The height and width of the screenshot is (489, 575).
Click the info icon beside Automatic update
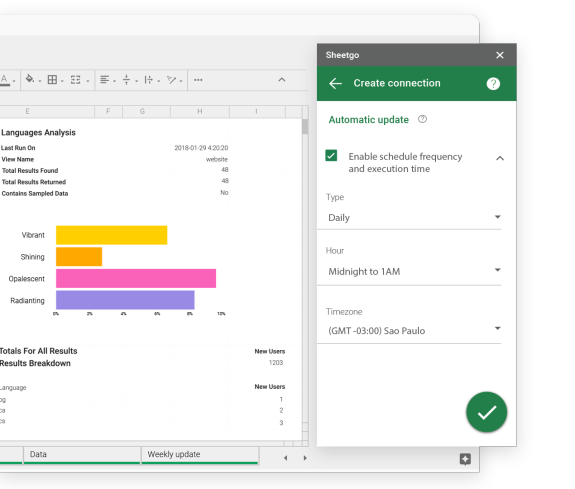422,119
